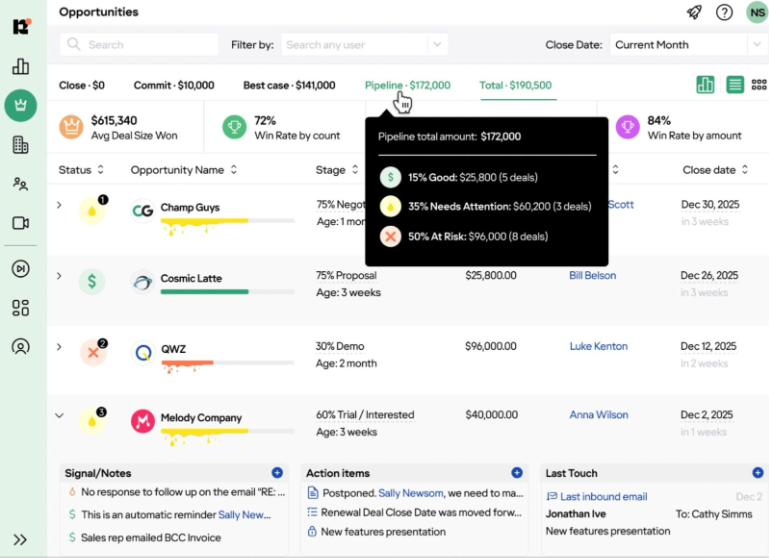Click the Win Rate by amount trophy icon
Screen dimensions: 769x558
(628, 127)
